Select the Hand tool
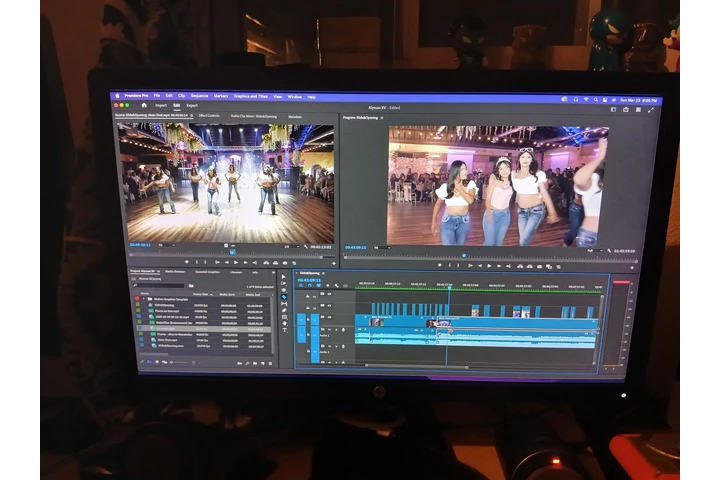Viewport: 720px width, 480px height. pyautogui.click(x=285, y=323)
